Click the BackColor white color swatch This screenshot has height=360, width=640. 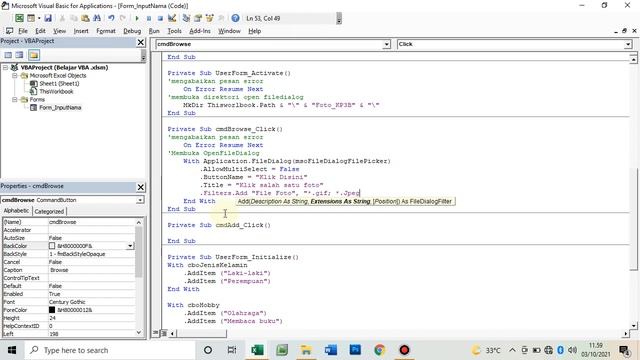point(52,246)
